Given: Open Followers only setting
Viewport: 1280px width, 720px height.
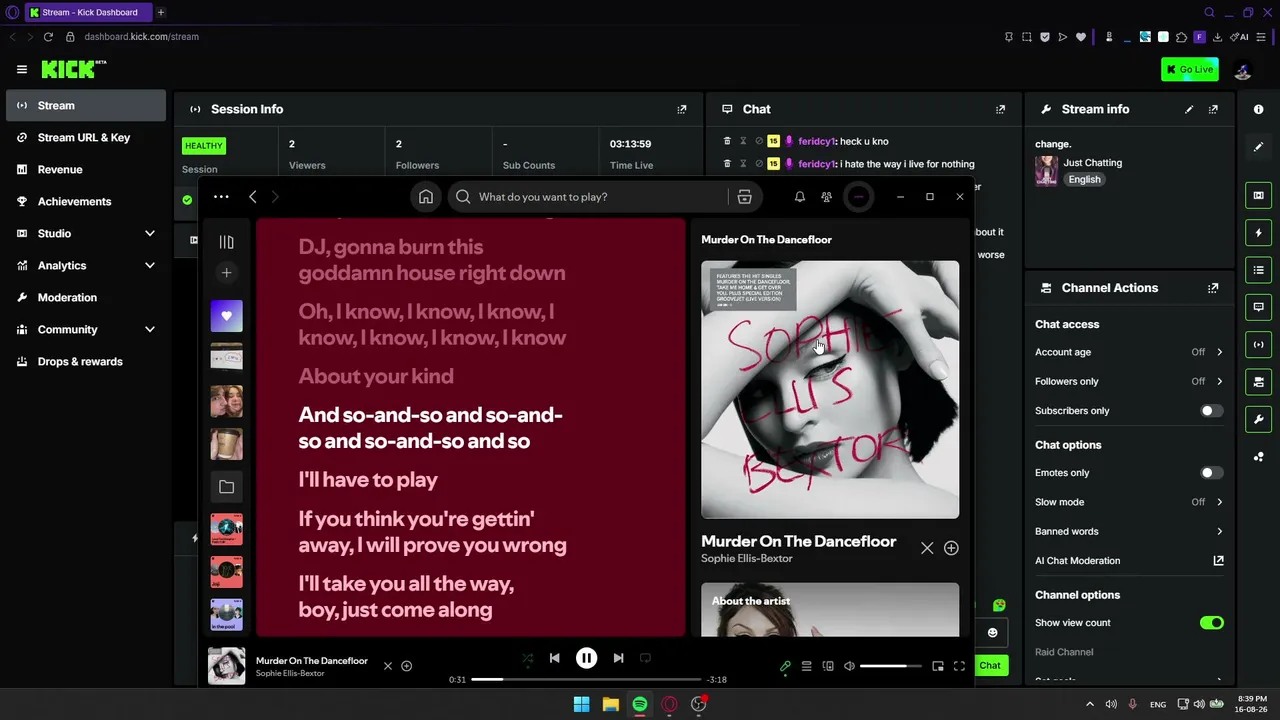Looking at the screenshot, I should pyautogui.click(x=1129, y=381).
